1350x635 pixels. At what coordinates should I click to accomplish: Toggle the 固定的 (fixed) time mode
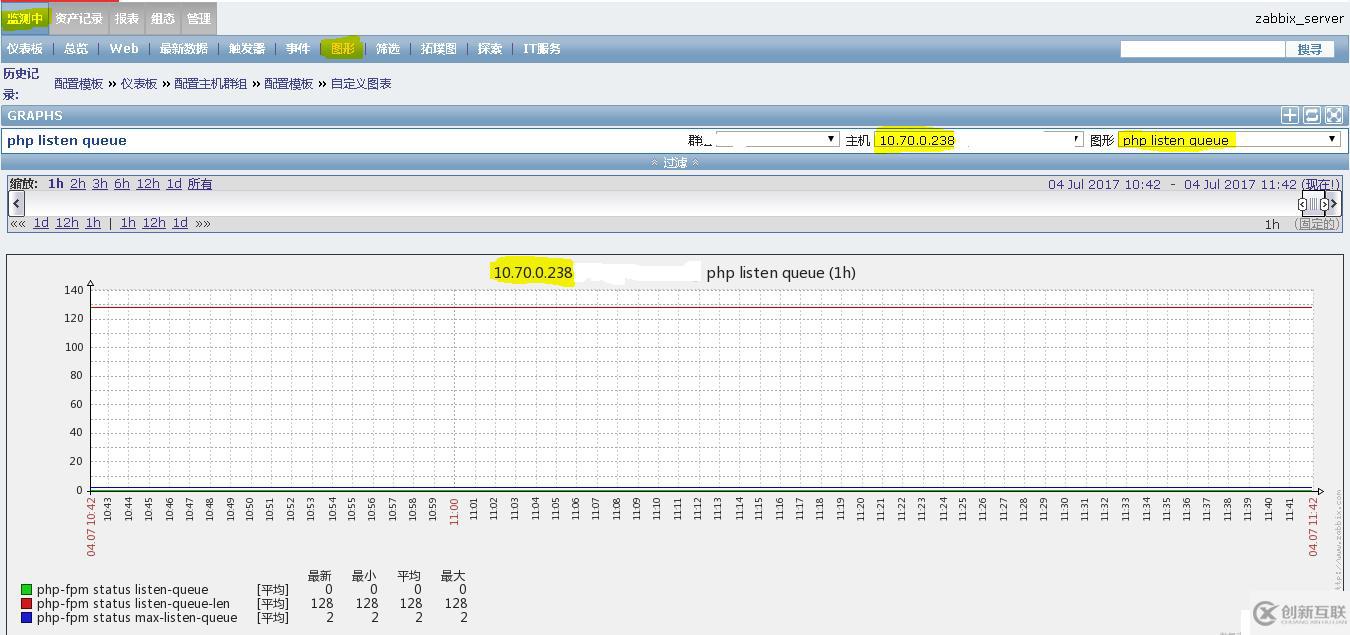tap(1316, 224)
